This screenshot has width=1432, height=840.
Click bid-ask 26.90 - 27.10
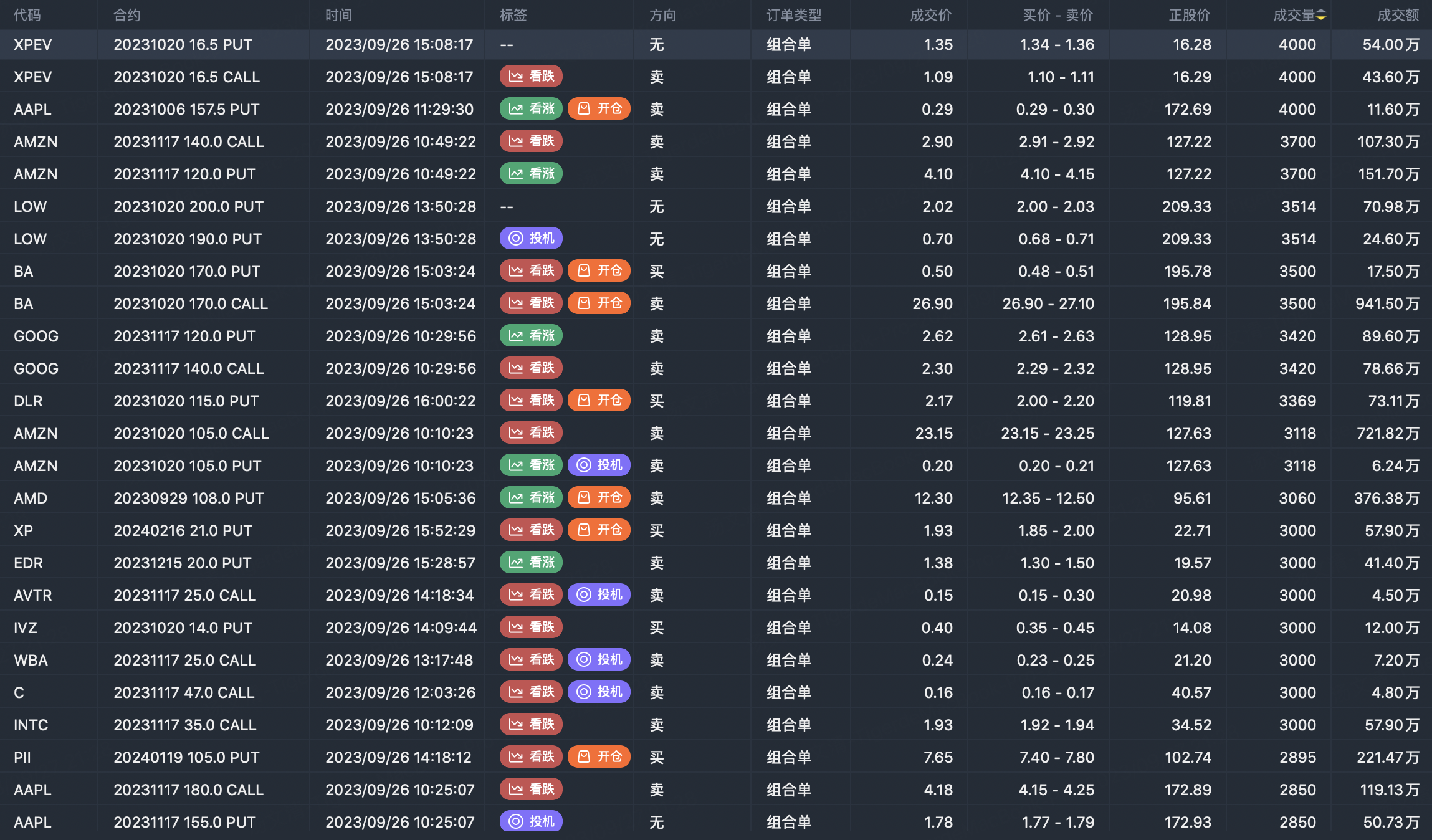1048,304
